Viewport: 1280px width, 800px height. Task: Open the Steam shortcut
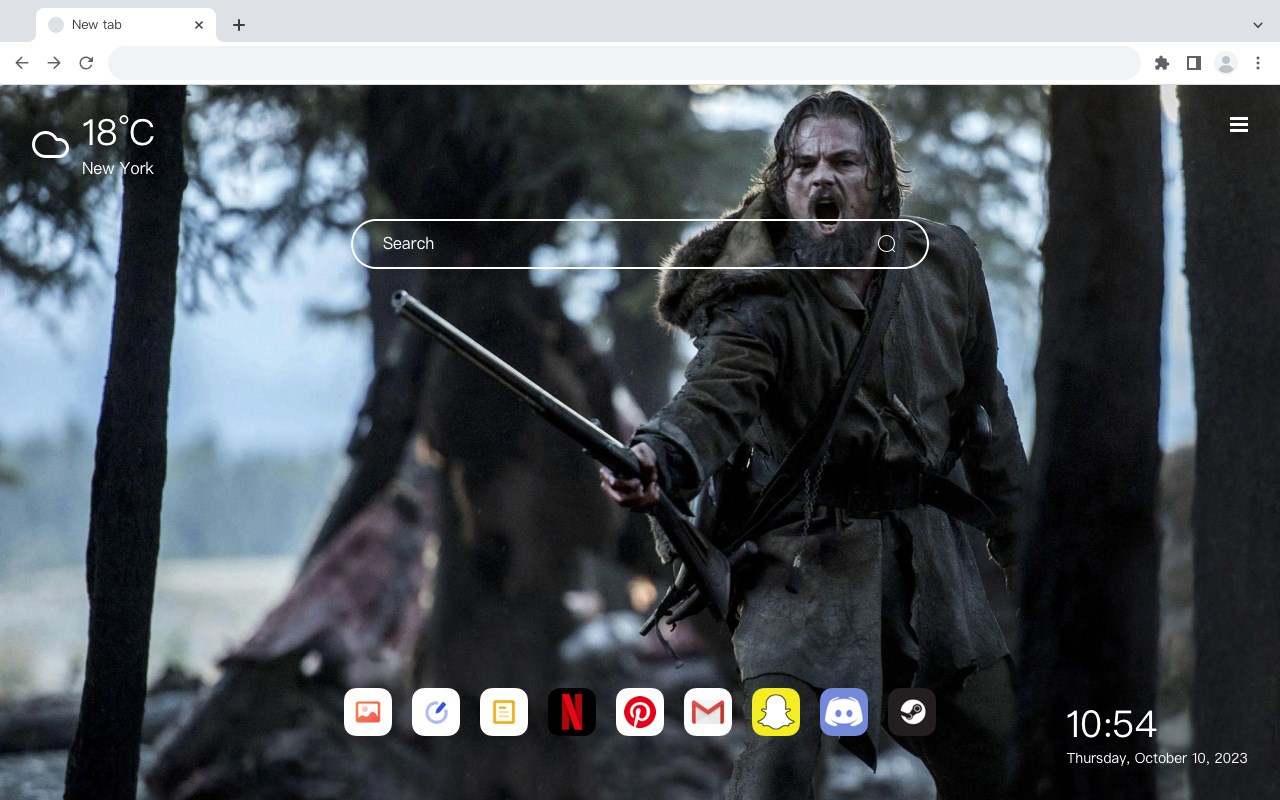912,712
